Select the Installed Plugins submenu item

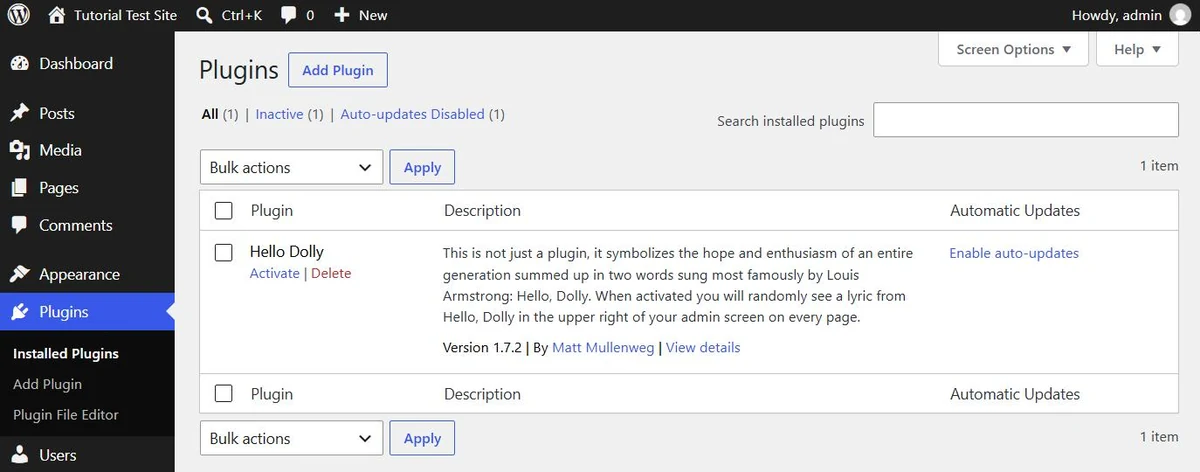pos(66,353)
